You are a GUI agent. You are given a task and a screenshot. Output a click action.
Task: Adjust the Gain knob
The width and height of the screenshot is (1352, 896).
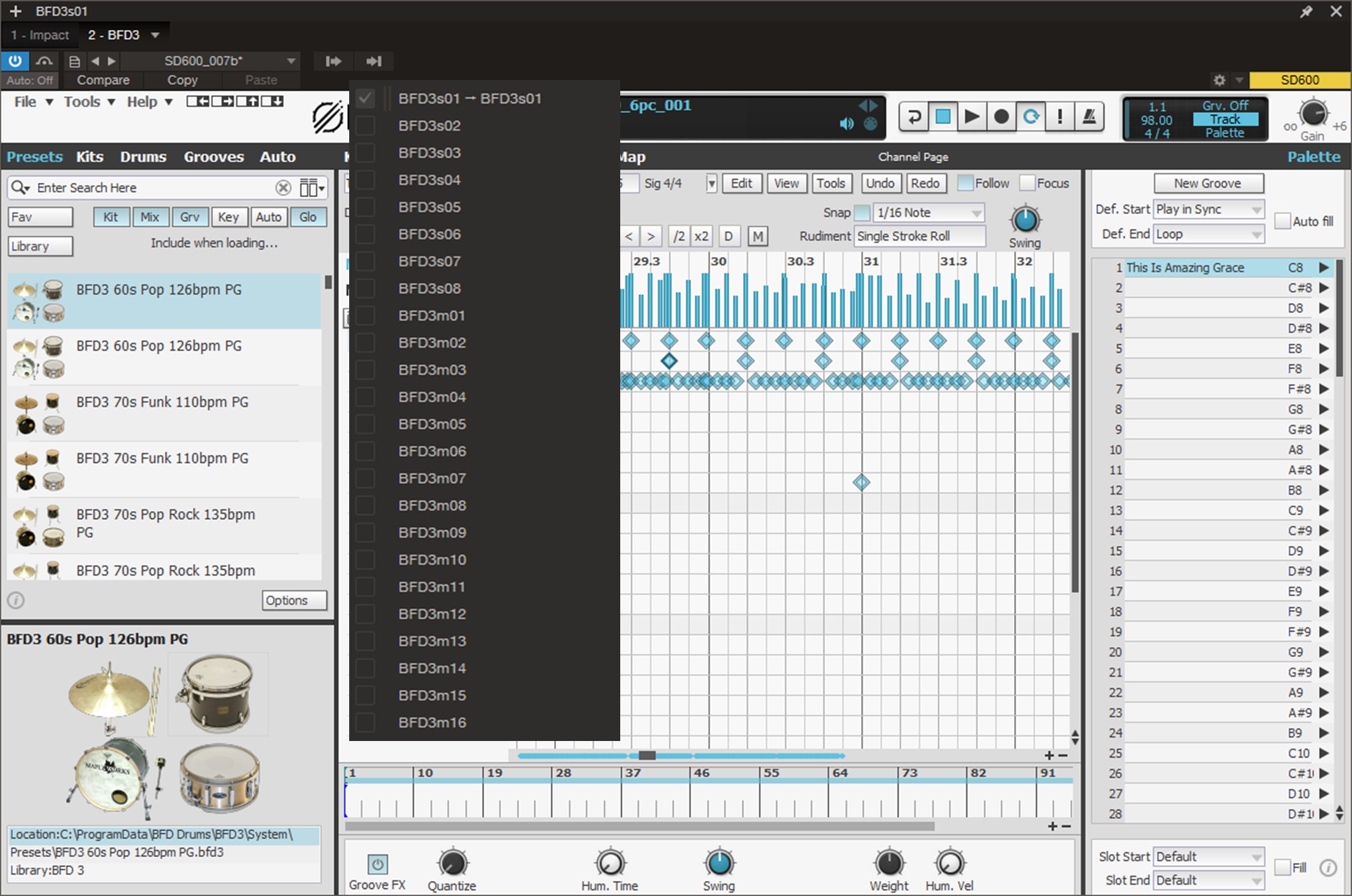1313,114
